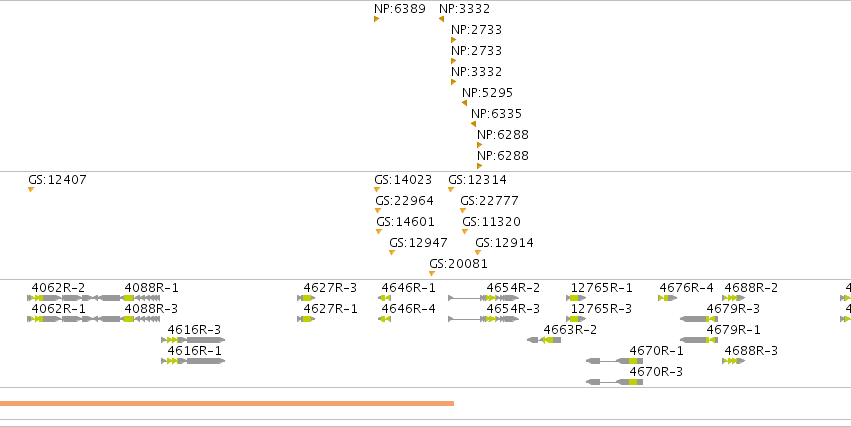Screen dimensions: 851x427
Task: Pick the 4627R-1 gene model
Action: pos(306,319)
